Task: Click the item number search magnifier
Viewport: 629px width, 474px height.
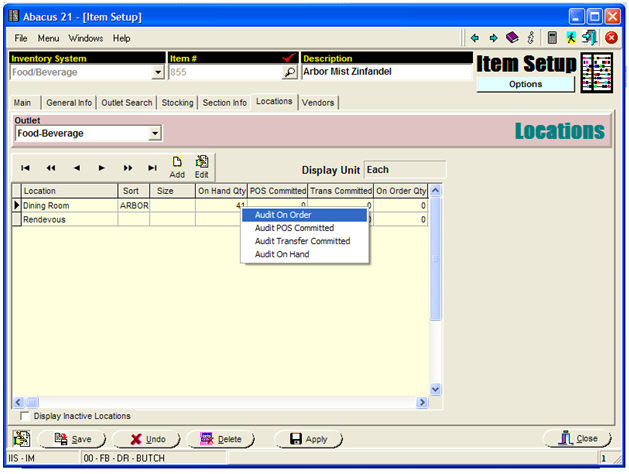Action: click(x=289, y=73)
